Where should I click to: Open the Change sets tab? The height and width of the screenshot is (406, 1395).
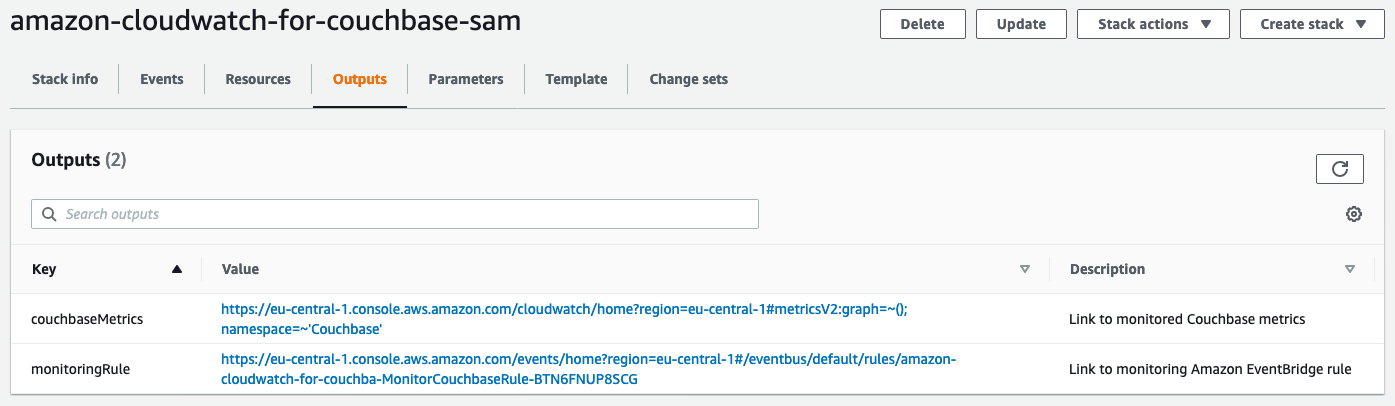(689, 79)
